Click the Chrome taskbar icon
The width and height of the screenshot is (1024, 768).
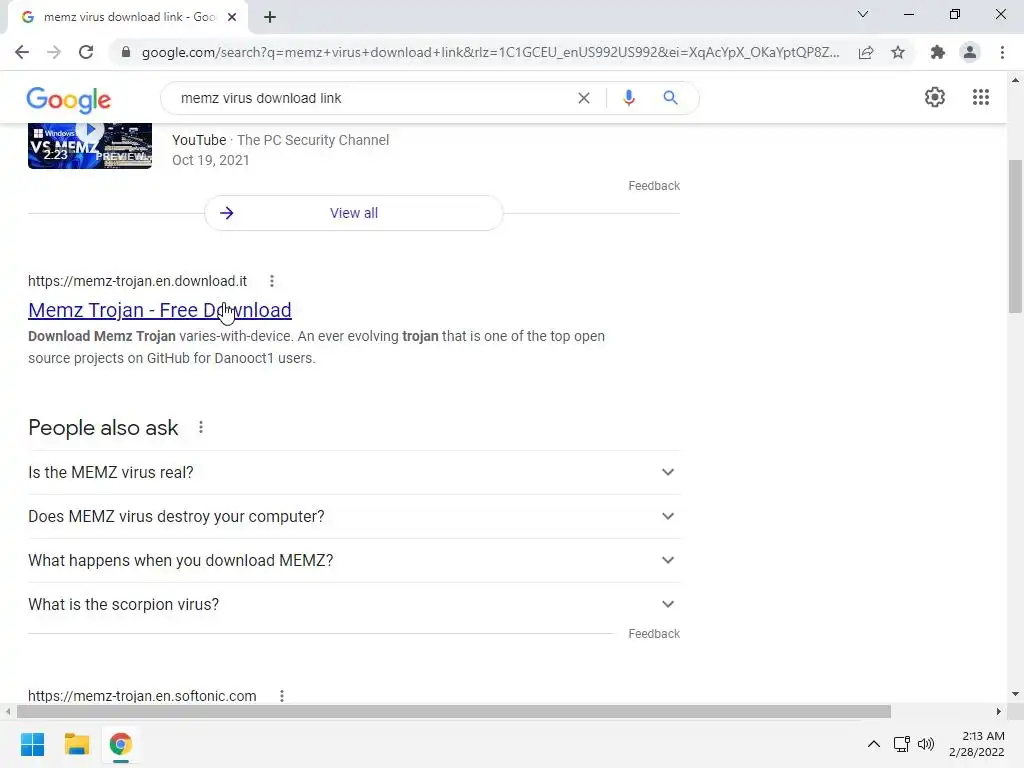120,744
